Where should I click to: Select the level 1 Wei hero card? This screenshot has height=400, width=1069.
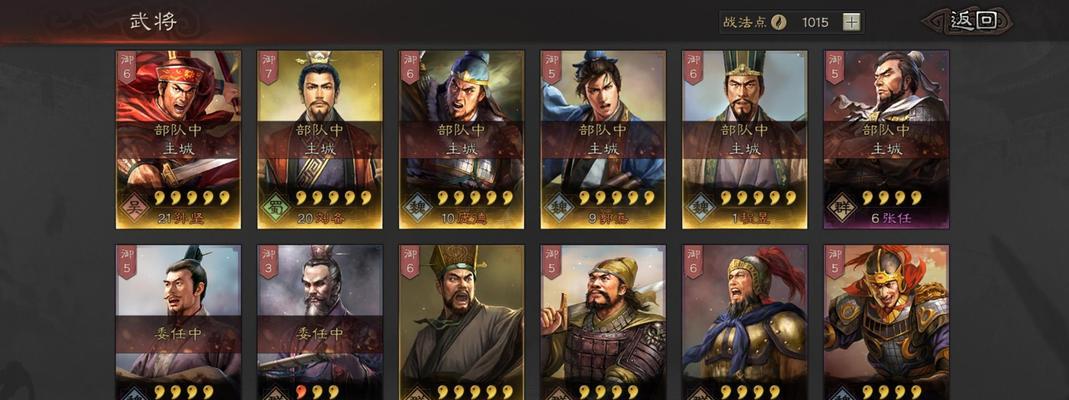[x=744, y=139]
